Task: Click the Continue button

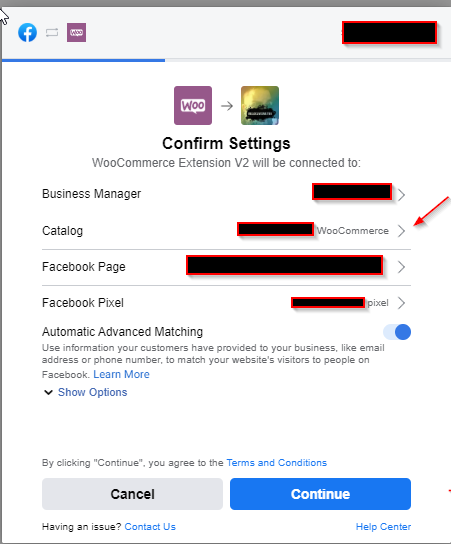Action: click(x=320, y=494)
